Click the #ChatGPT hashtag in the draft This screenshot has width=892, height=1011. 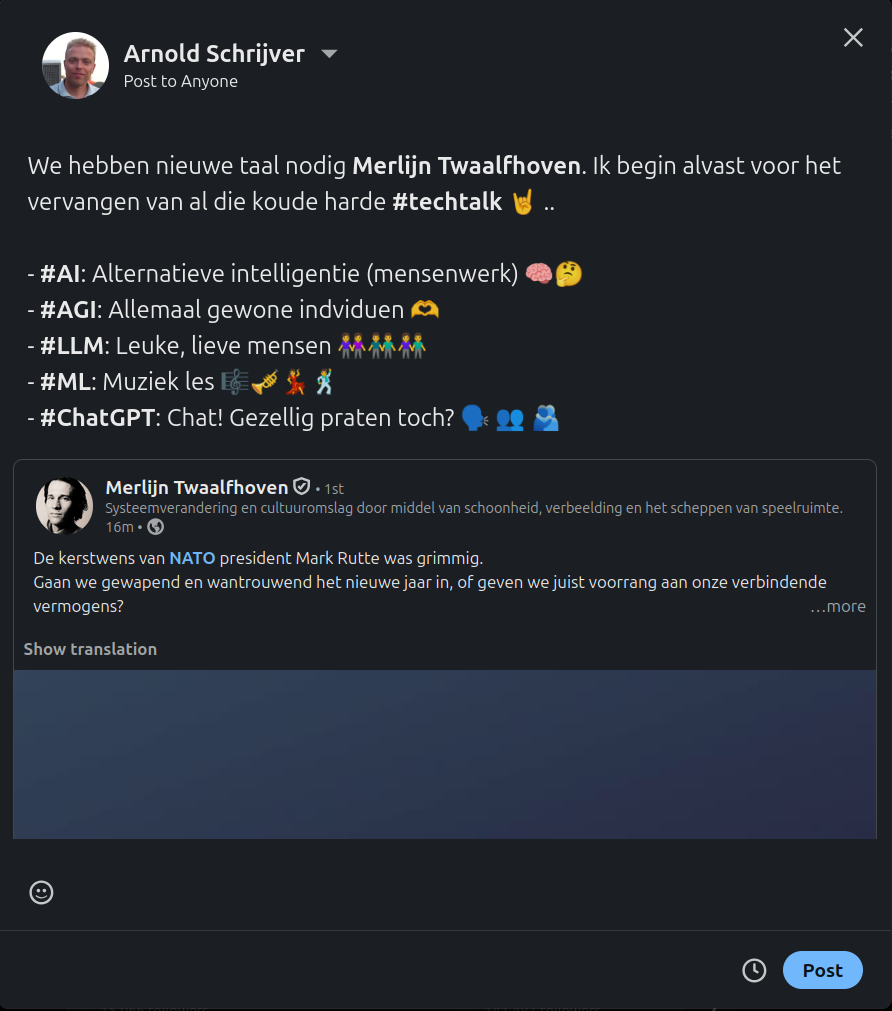point(98,418)
